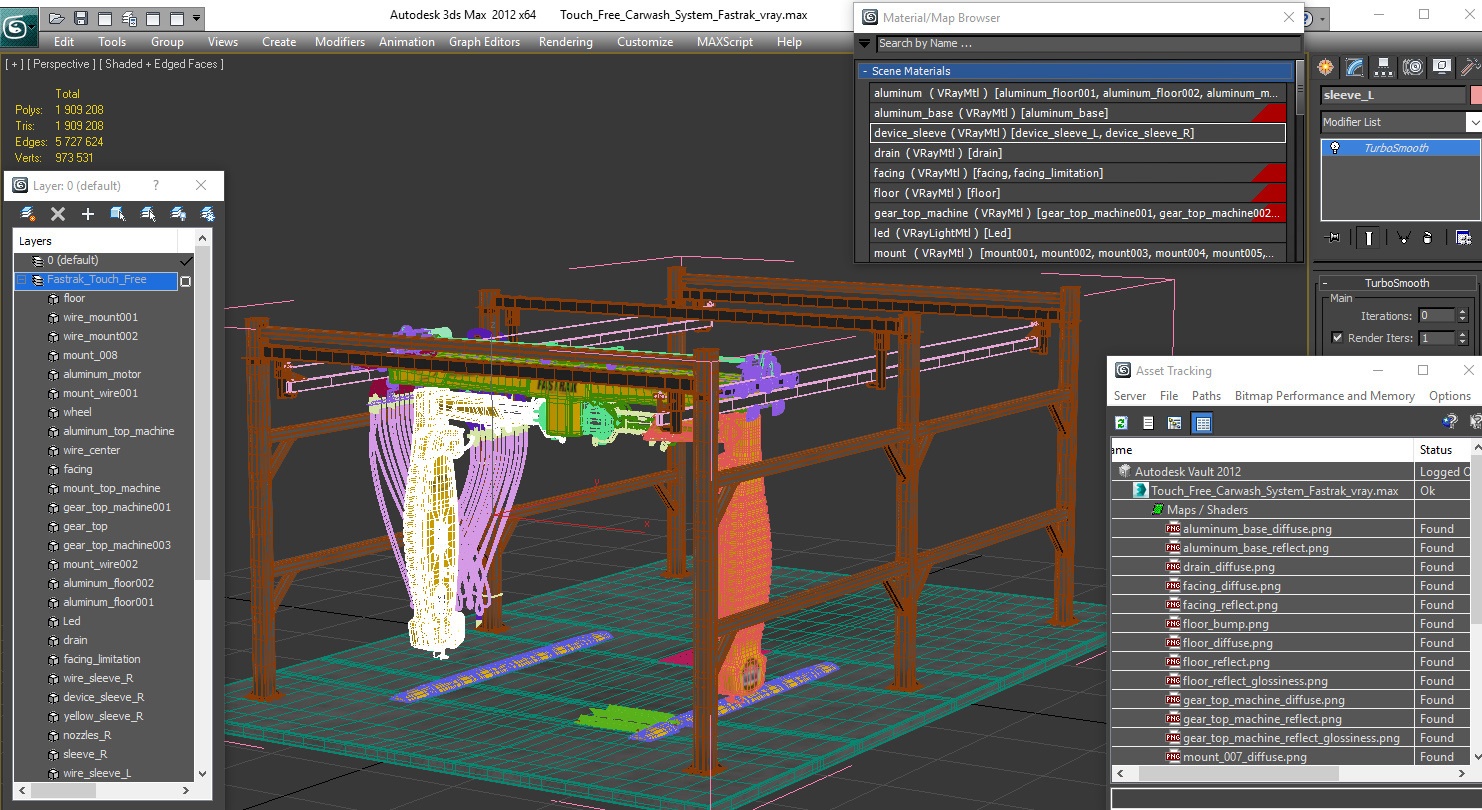
Task: Click the Pin Stack icon
Action: pos(1333,238)
